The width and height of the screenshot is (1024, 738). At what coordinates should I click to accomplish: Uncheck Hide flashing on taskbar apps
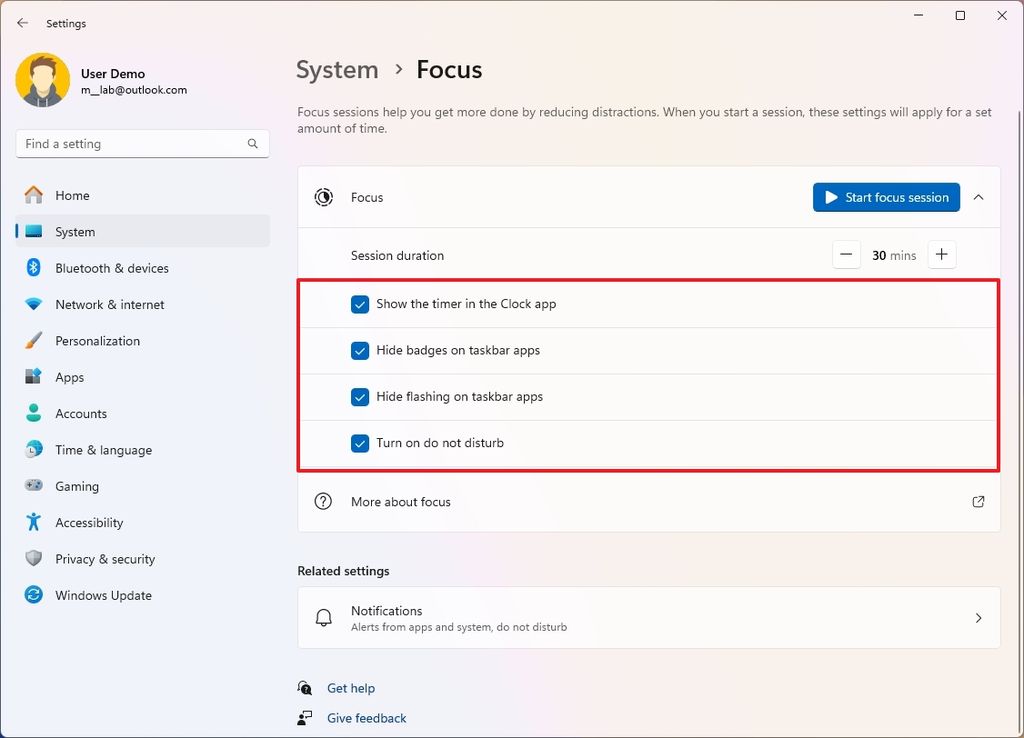(x=360, y=396)
